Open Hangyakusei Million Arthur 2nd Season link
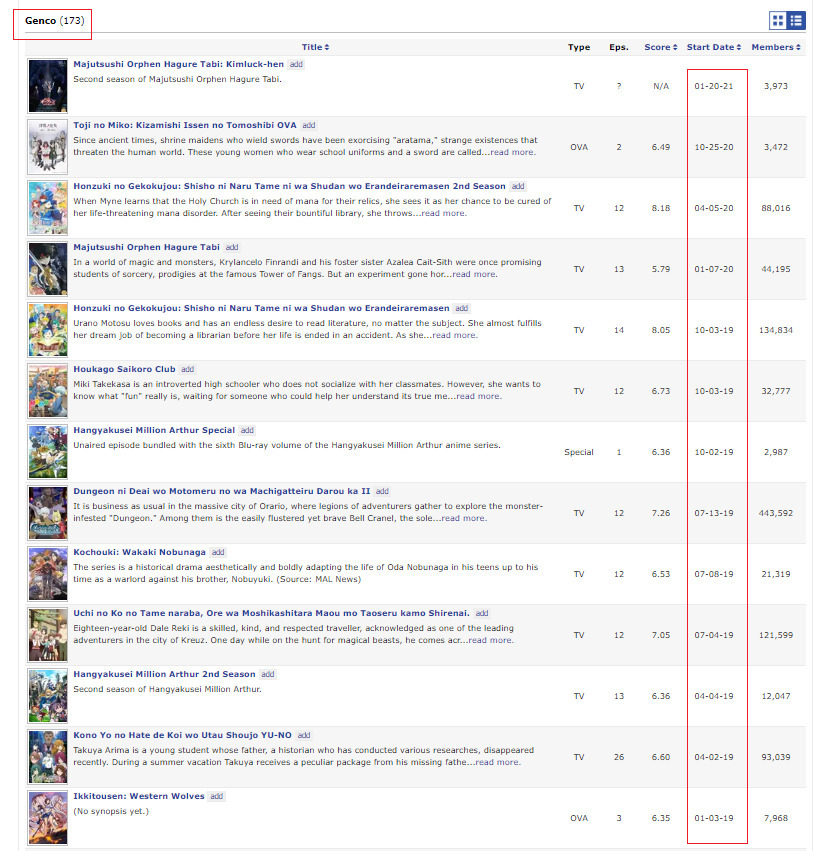The image size is (824, 851). 164,674
